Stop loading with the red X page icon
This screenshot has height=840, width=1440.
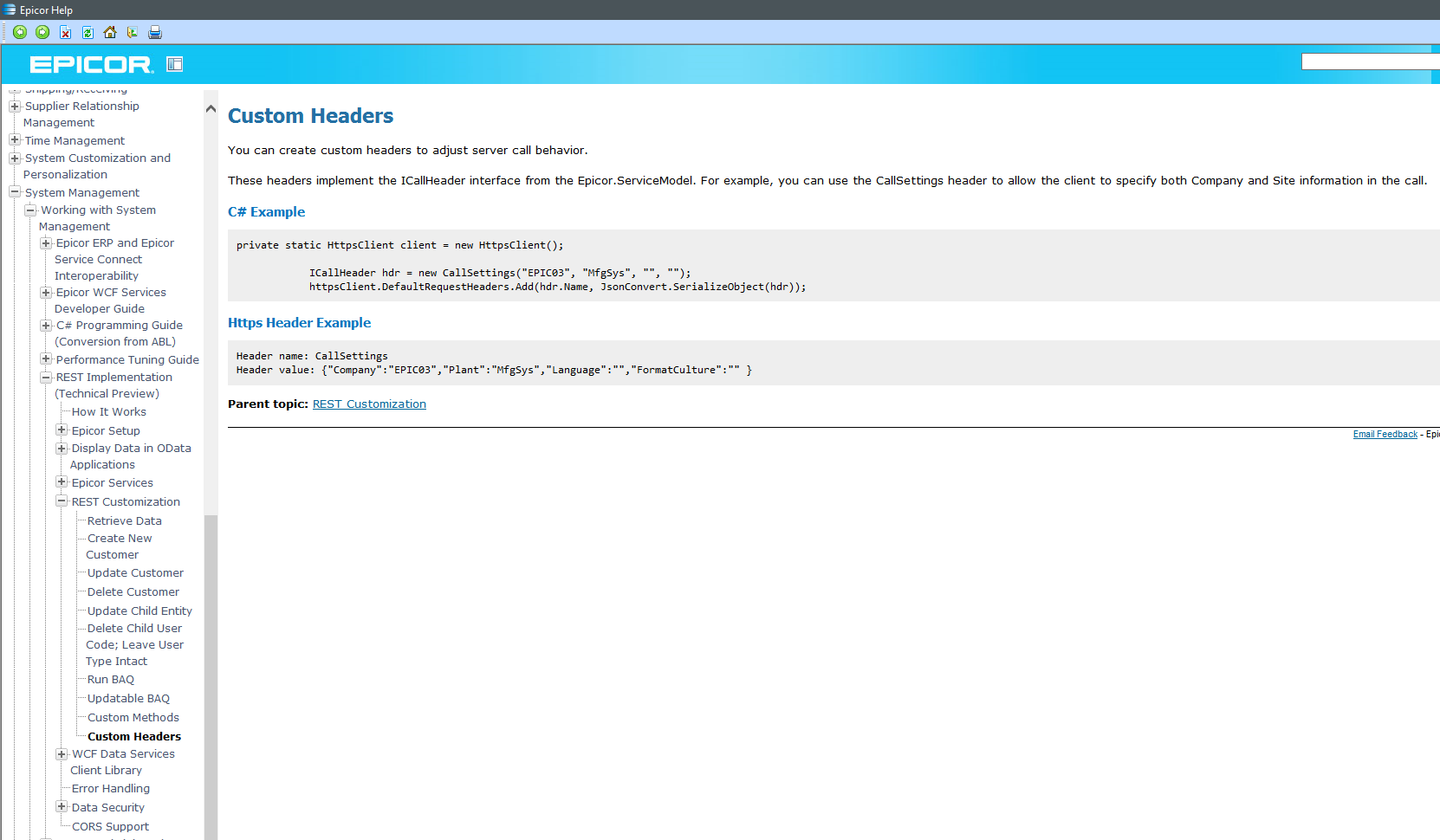[x=65, y=32]
